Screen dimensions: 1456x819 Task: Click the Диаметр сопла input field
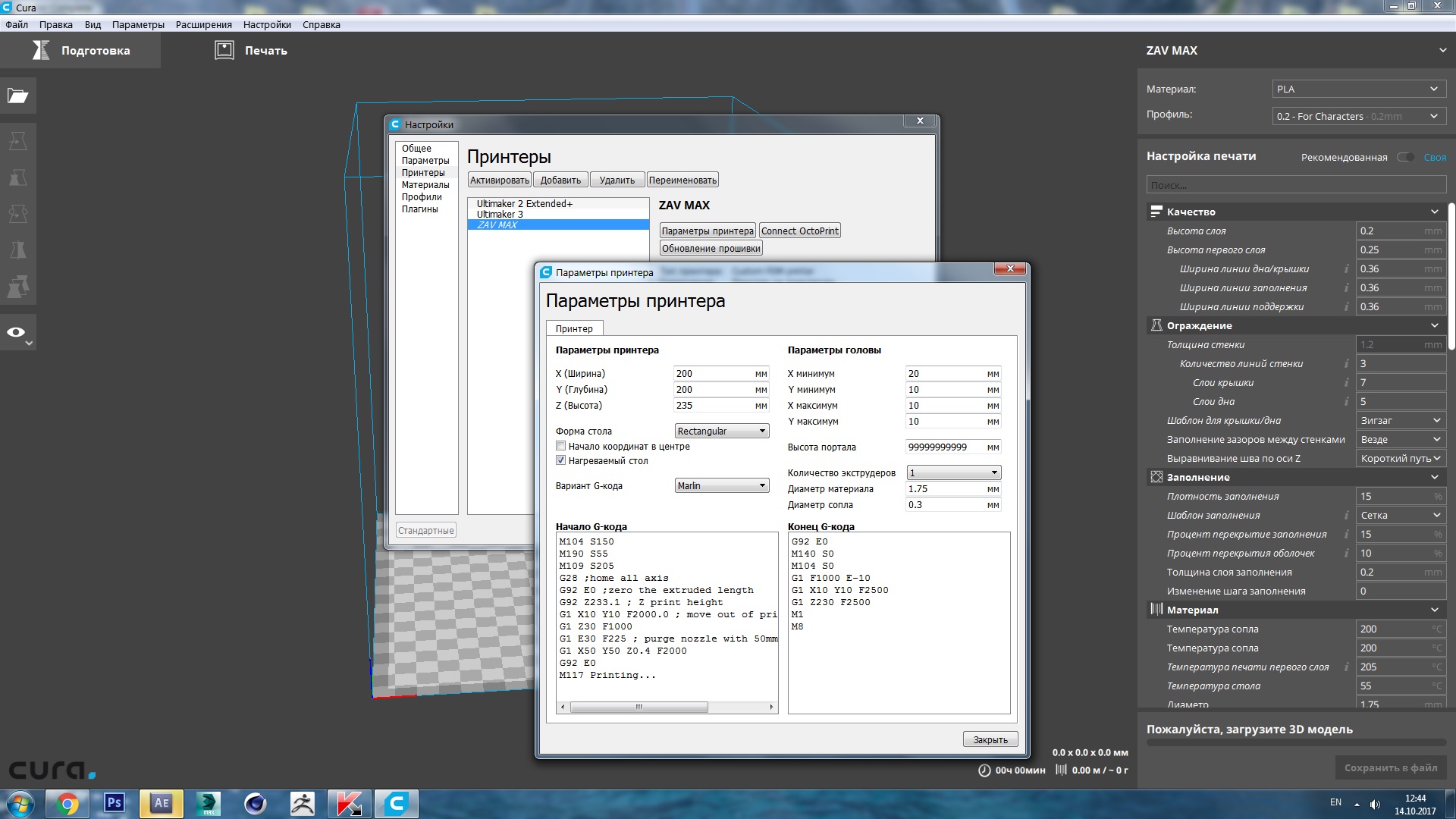point(953,504)
